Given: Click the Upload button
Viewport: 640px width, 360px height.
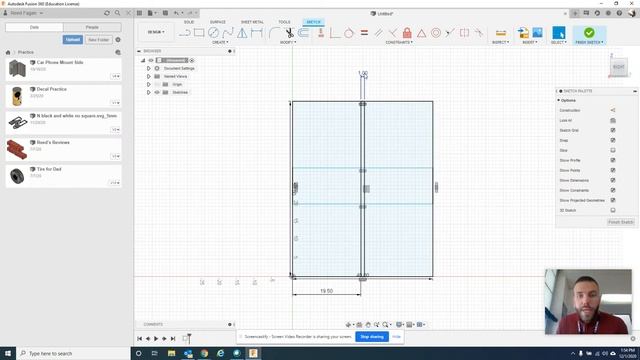Looking at the screenshot, I should [73, 40].
